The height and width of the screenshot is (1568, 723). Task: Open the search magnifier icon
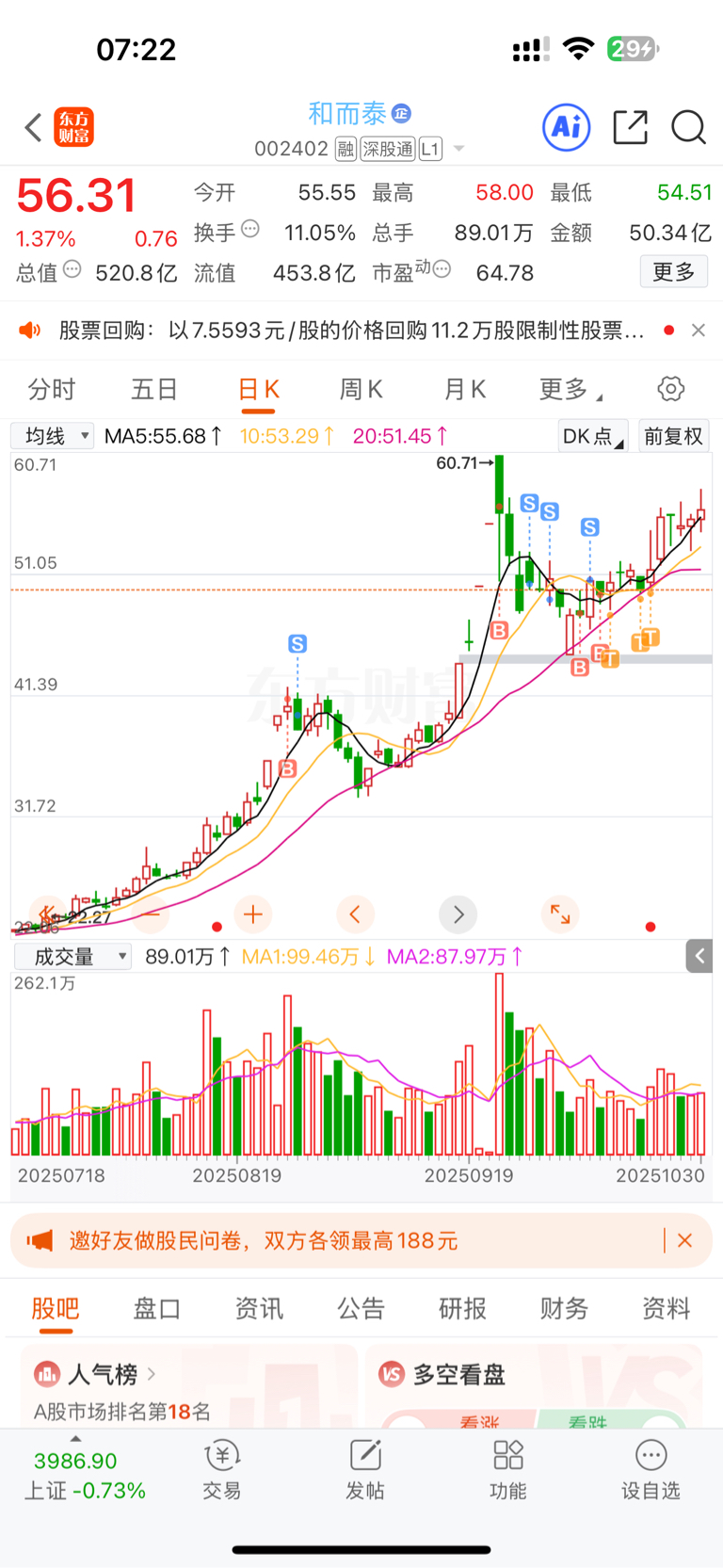point(688,127)
